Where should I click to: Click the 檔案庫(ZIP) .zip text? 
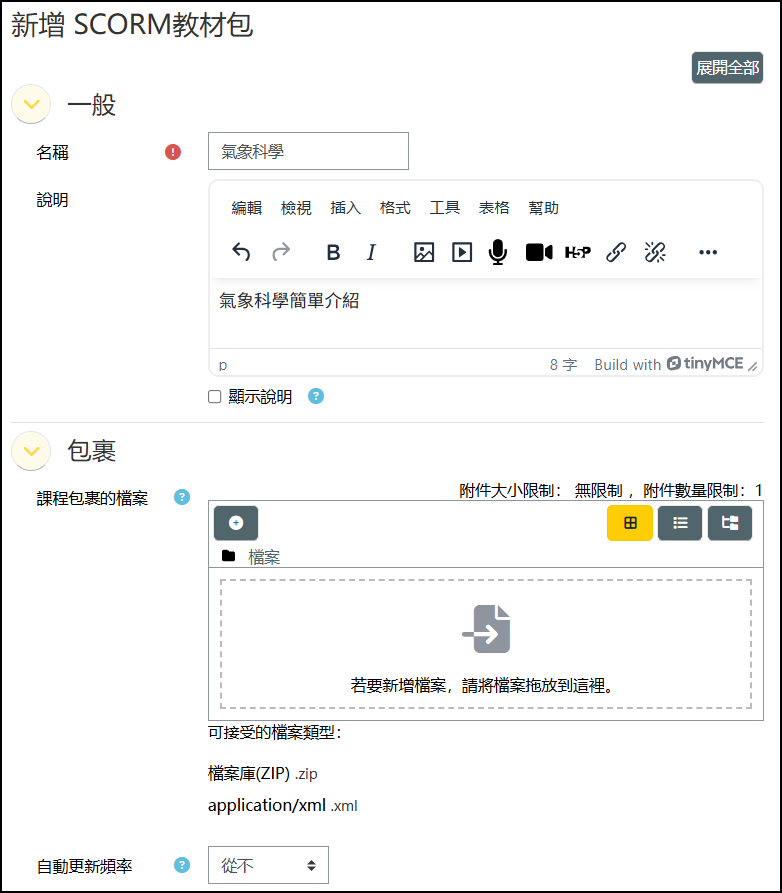pyautogui.click(x=263, y=773)
